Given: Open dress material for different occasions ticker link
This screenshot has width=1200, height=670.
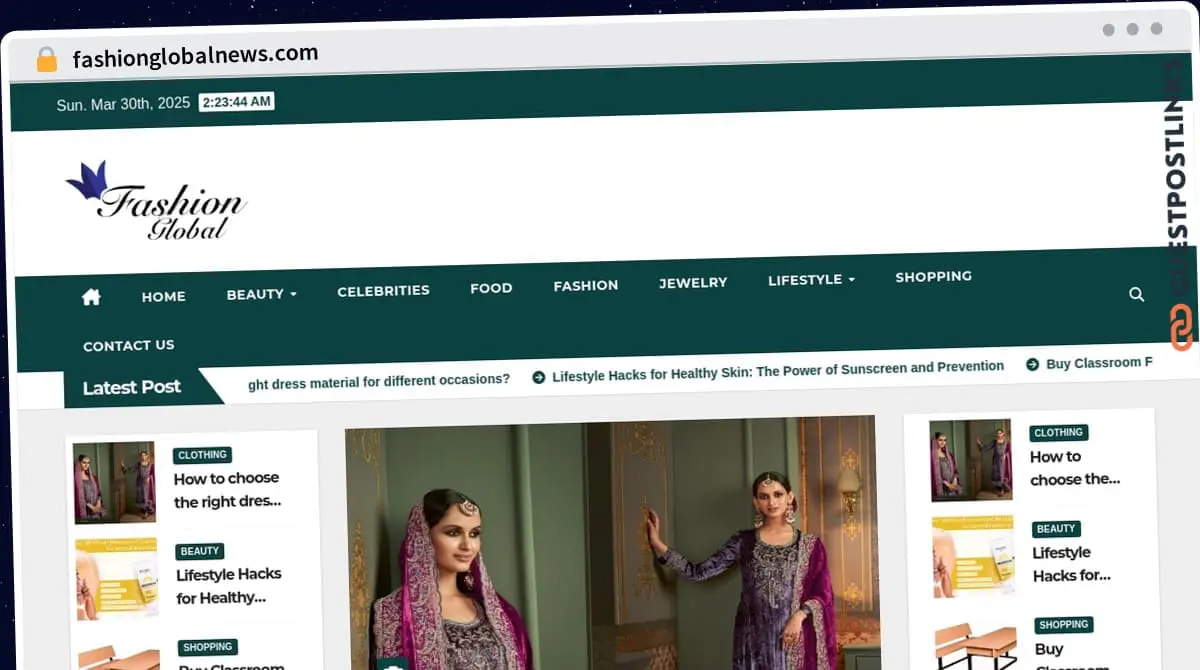Looking at the screenshot, I should pyautogui.click(x=379, y=380).
